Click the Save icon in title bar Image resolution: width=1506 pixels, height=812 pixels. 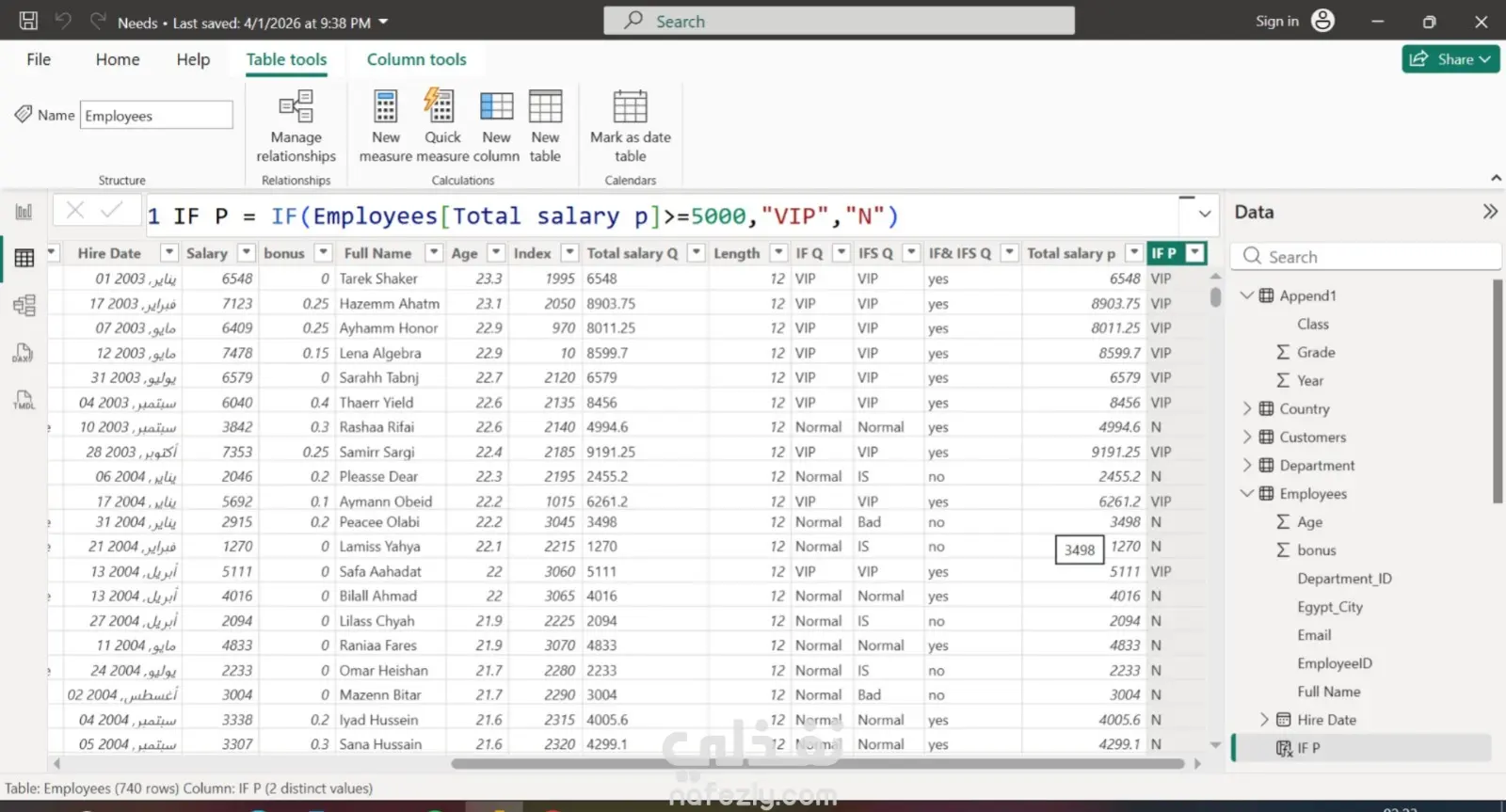pyautogui.click(x=28, y=21)
